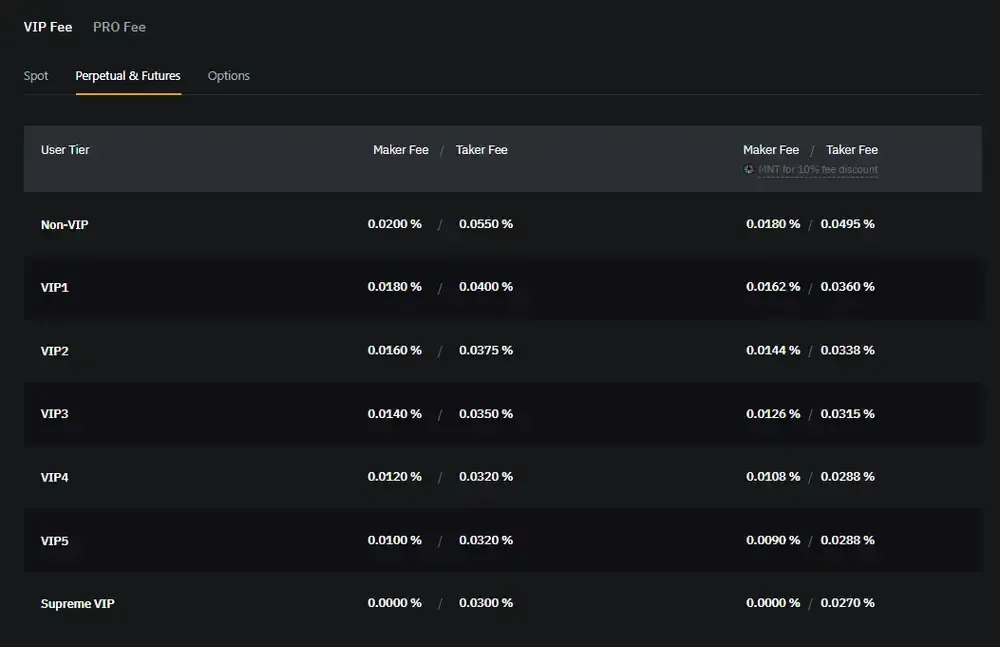1000x647 pixels.
Task: Select the VIP2 tier row label
Action: tap(55, 351)
